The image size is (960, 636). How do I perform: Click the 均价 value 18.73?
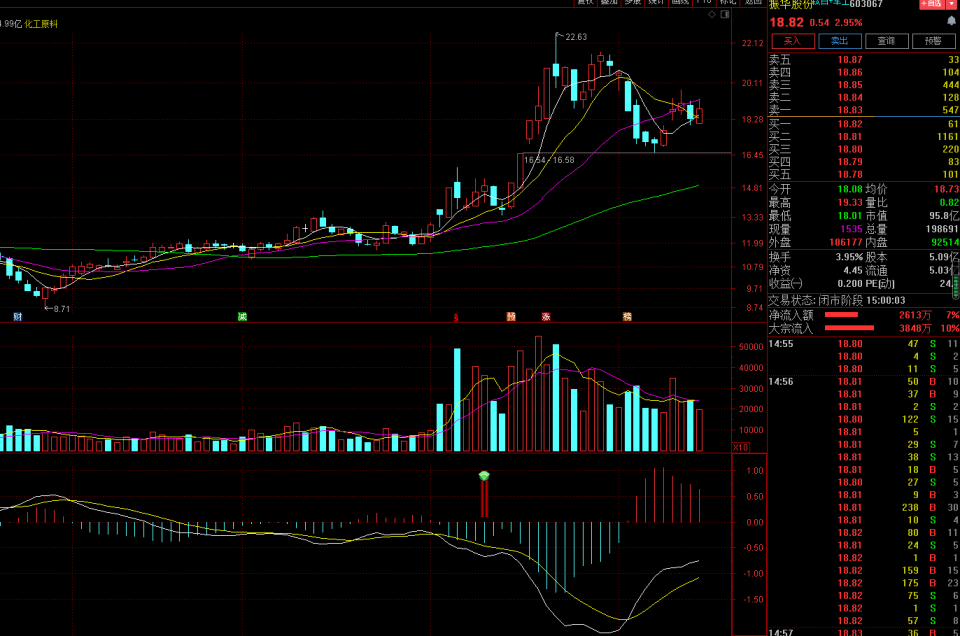pyautogui.click(x=947, y=189)
